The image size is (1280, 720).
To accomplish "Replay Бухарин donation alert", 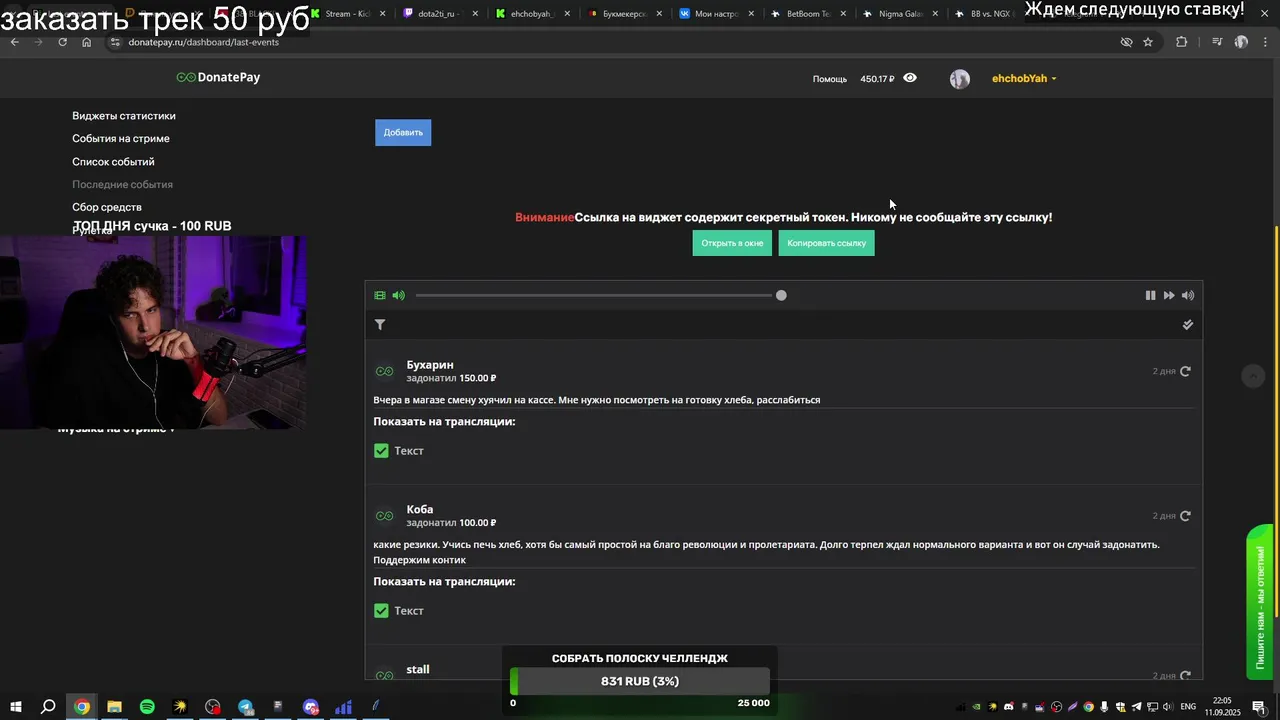I will pyautogui.click(x=1185, y=371).
